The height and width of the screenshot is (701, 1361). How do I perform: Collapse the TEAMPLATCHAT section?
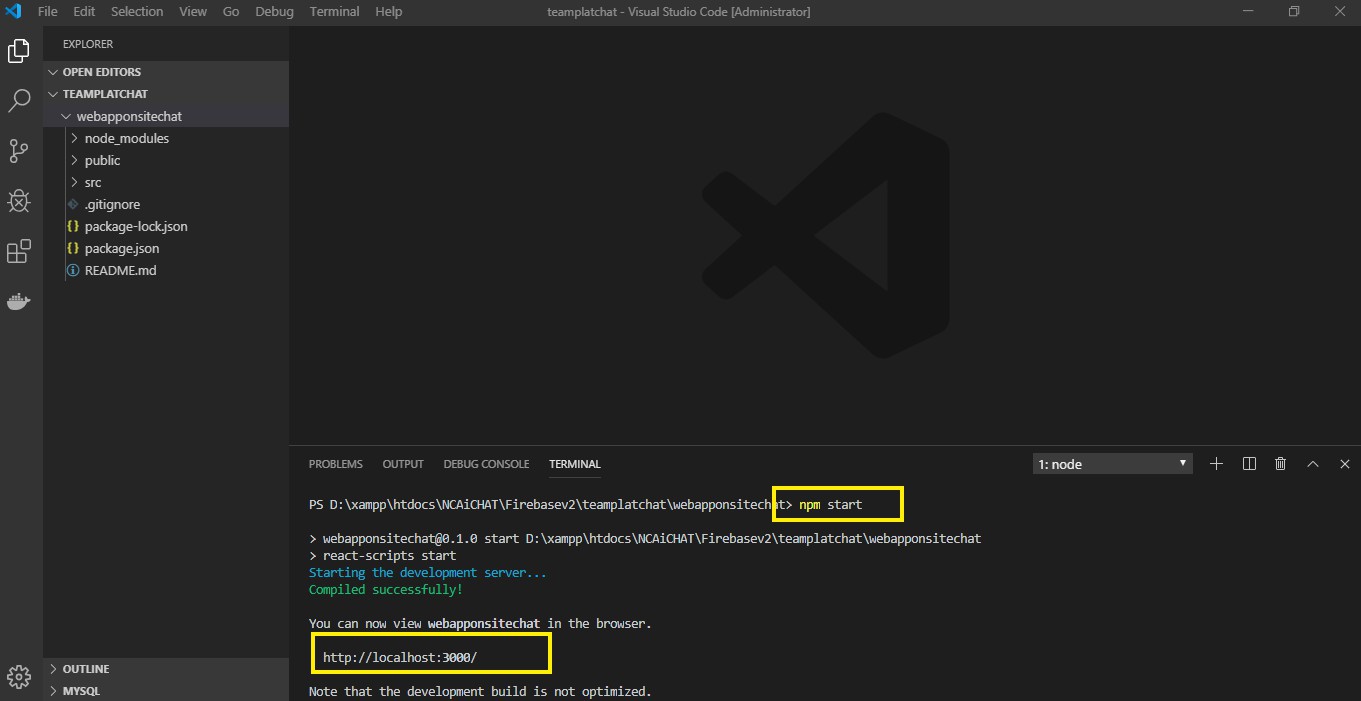[166, 94]
